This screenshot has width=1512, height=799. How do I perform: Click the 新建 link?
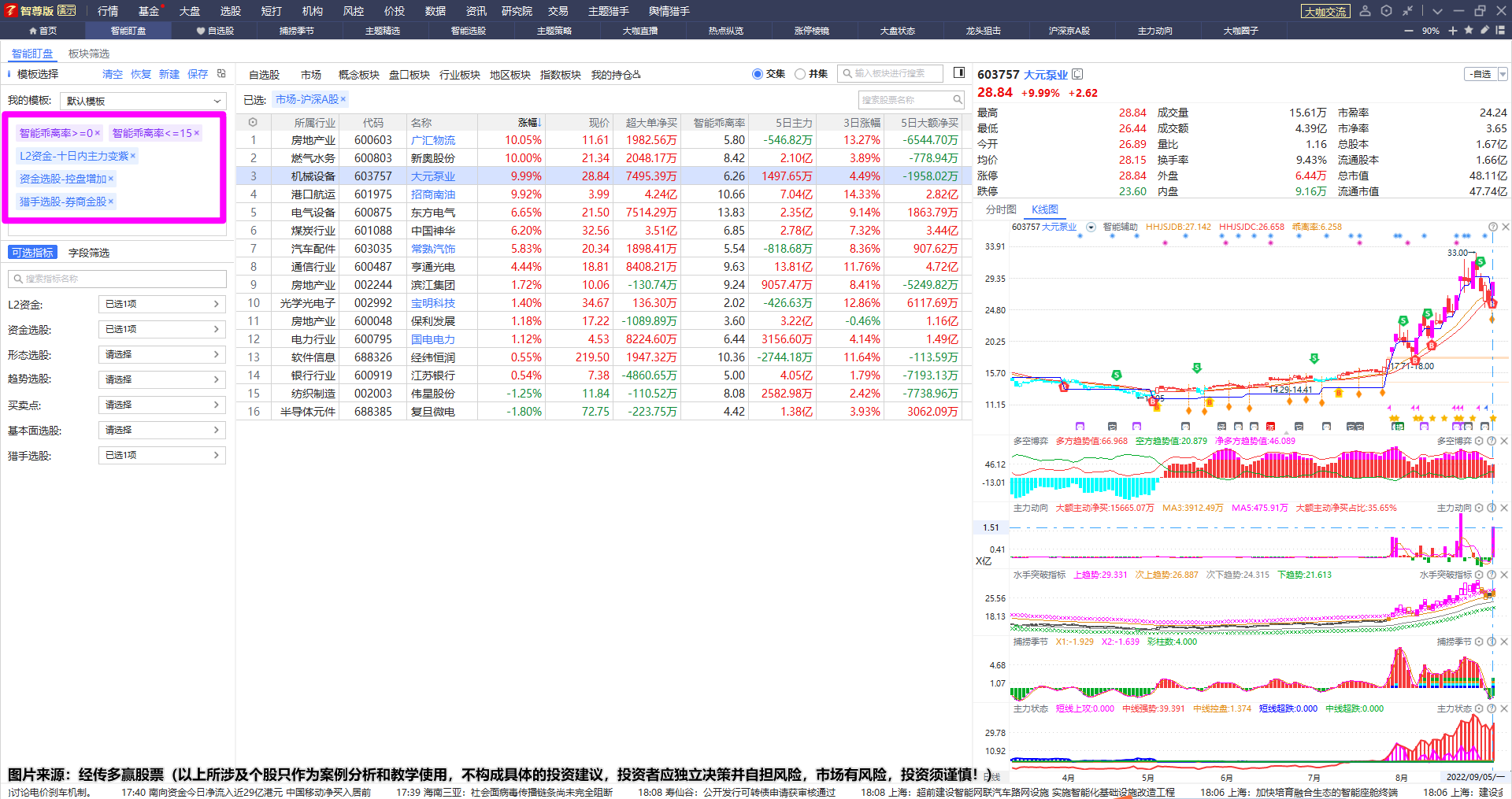pos(169,74)
